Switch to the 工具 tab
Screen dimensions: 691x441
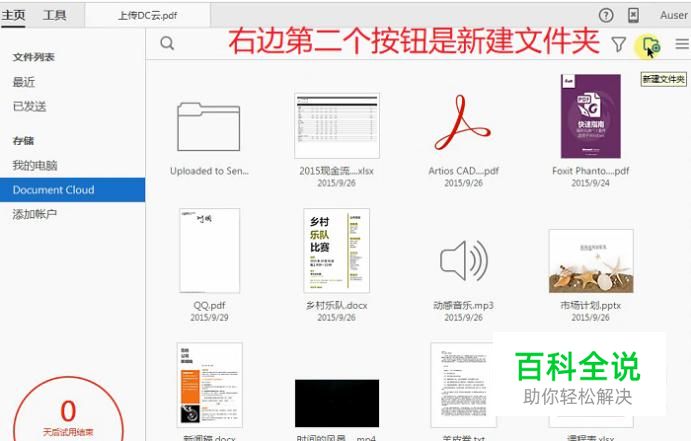pyautogui.click(x=55, y=15)
